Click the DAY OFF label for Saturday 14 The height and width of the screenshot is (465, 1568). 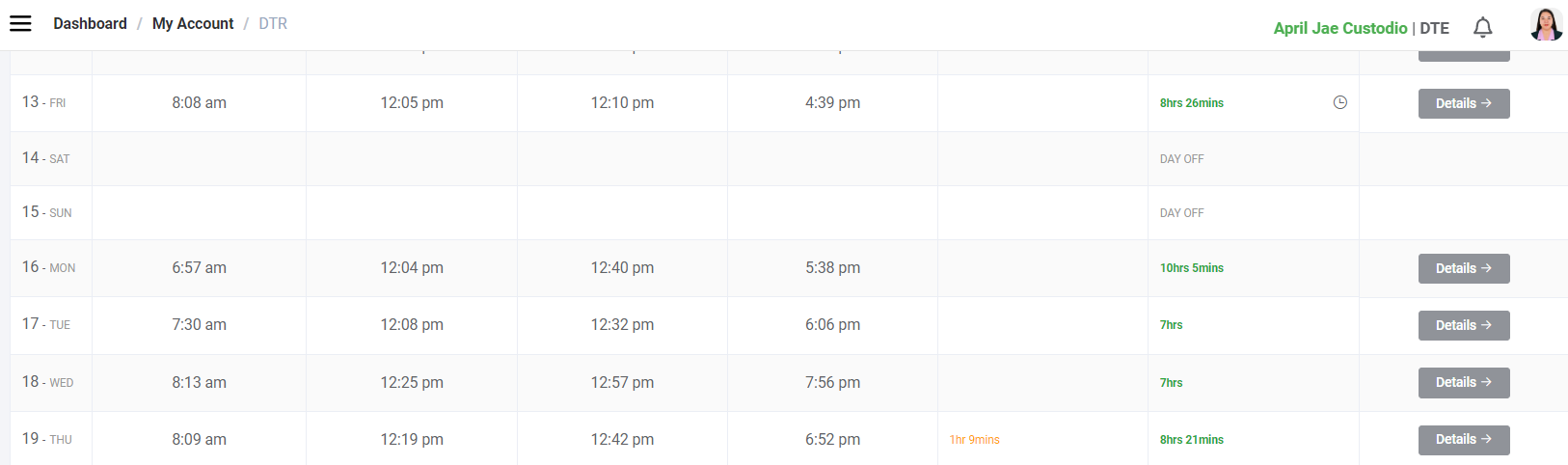[1181, 159]
